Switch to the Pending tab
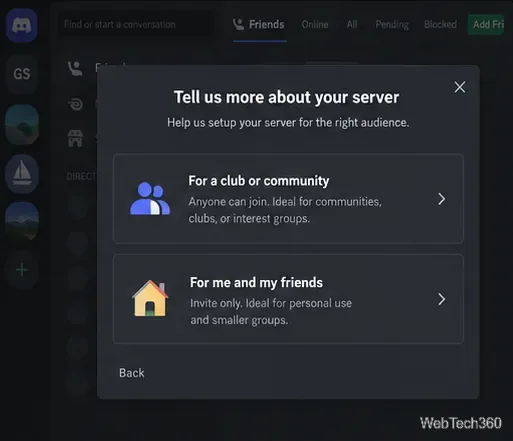This screenshot has width=513, height=441. [x=392, y=24]
